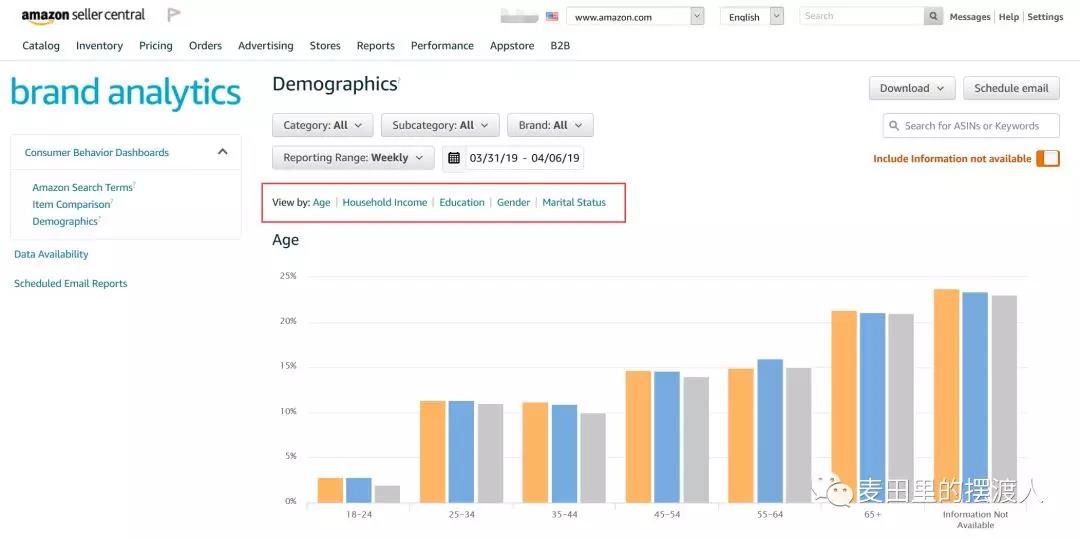Click the magnifier in ASIN search box
The image size is (1080, 539).
893,126
